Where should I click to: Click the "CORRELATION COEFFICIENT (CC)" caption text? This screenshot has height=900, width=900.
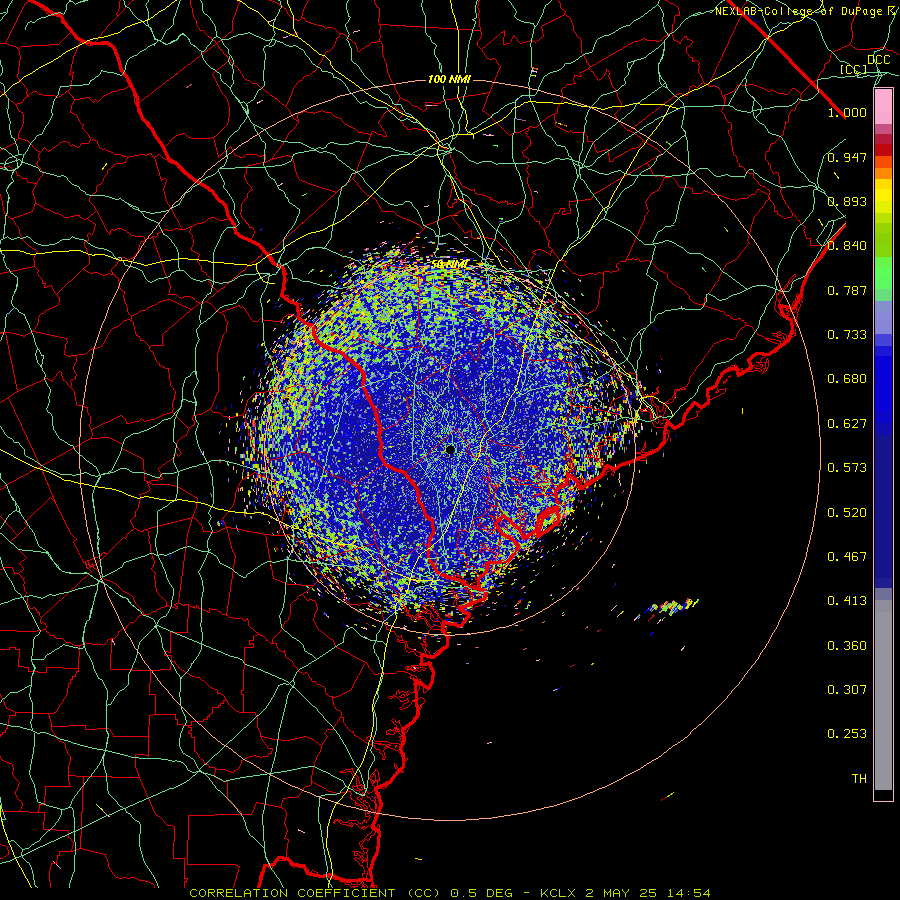(315, 893)
